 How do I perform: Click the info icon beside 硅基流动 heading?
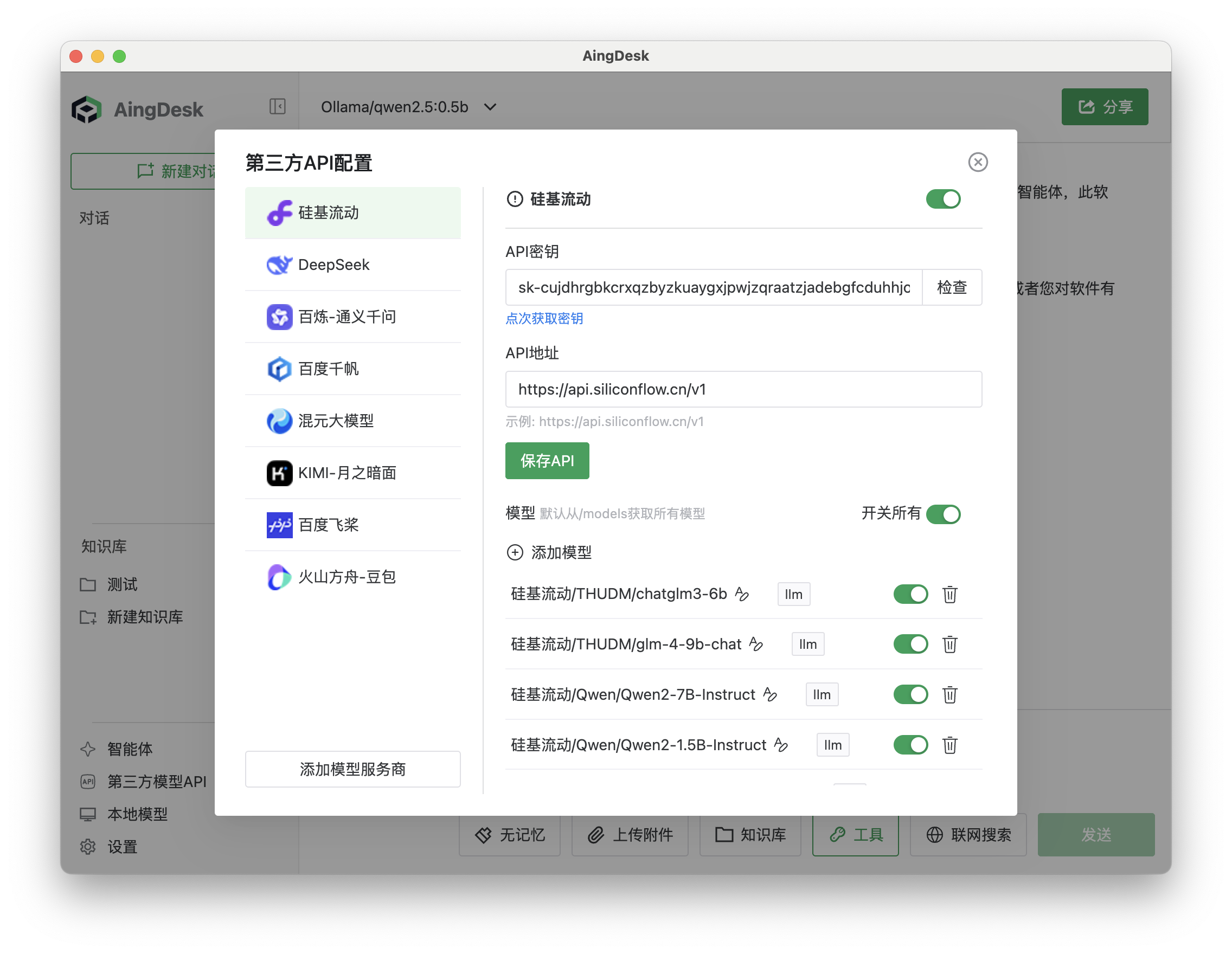point(515,199)
